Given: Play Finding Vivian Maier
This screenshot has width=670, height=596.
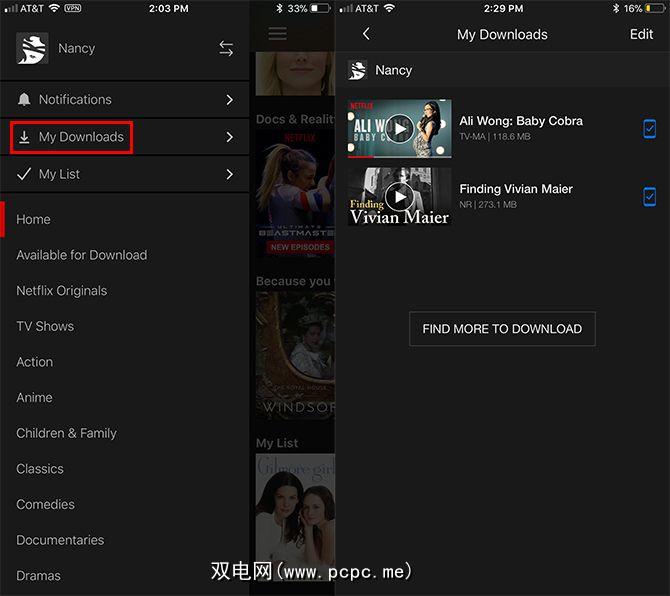Looking at the screenshot, I should (400, 196).
